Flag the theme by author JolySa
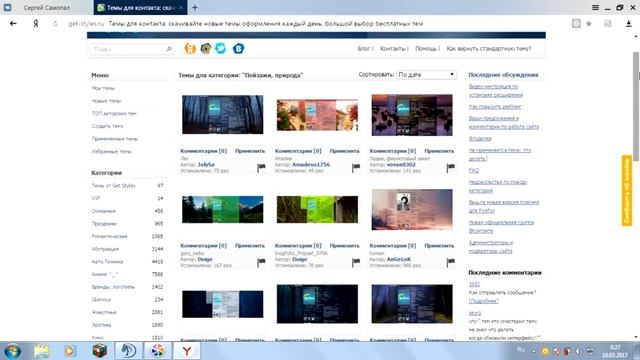This screenshot has height=360, width=640. (261, 167)
